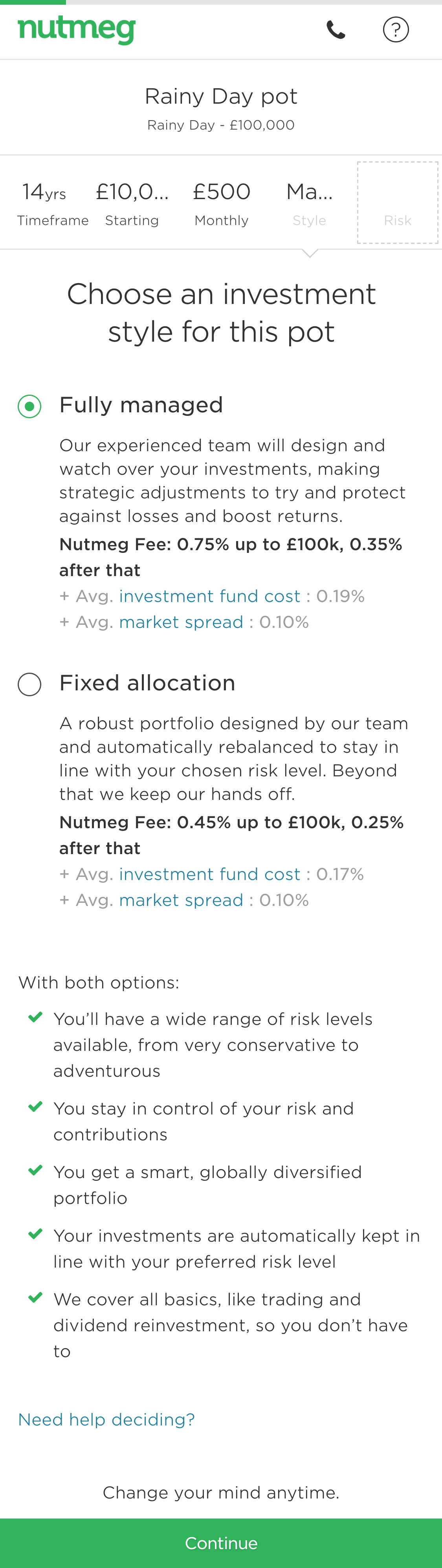Select the Fixed allocation radio button
The image size is (442, 1568).
click(x=29, y=684)
